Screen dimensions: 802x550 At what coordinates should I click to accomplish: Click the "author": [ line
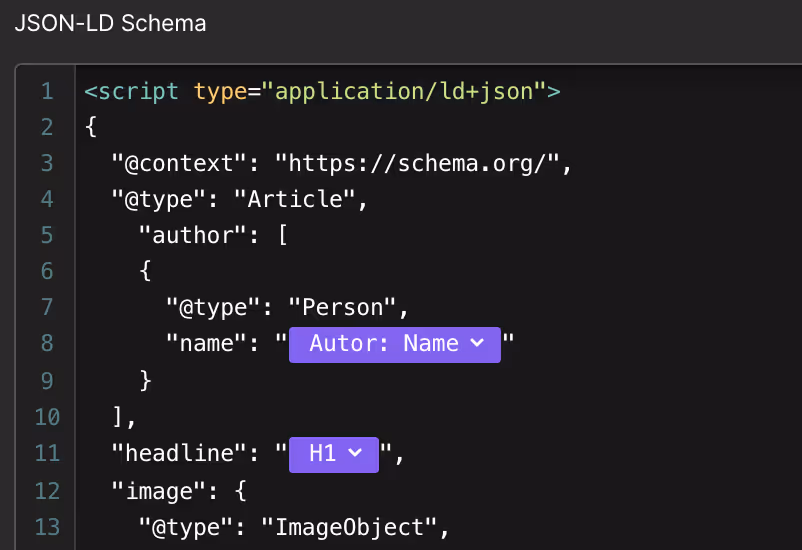[213, 235]
